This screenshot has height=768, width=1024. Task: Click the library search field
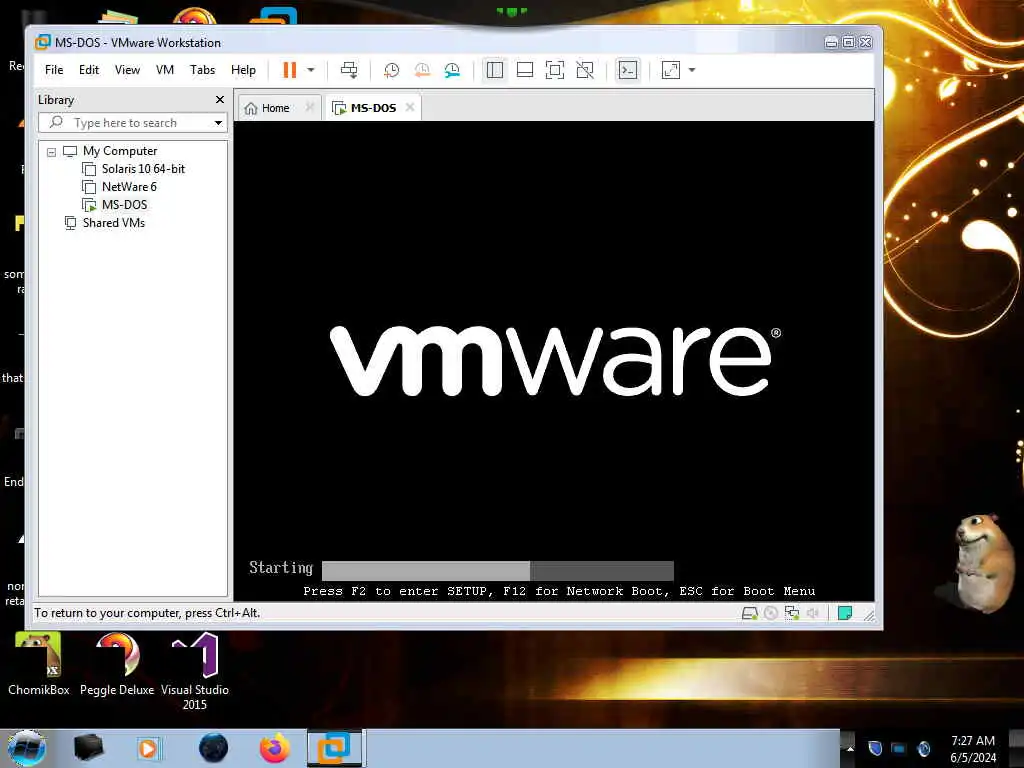(134, 123)
